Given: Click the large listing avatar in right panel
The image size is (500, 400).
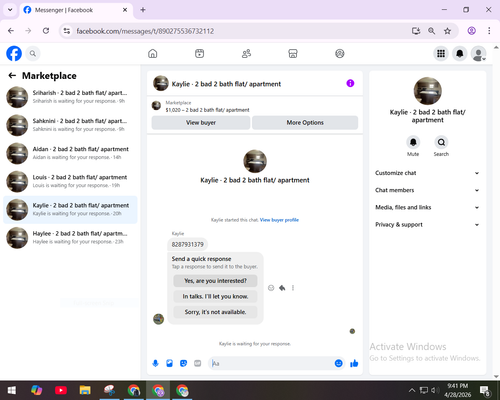Looking at the screenshot, I should click(x=428, y=91).
